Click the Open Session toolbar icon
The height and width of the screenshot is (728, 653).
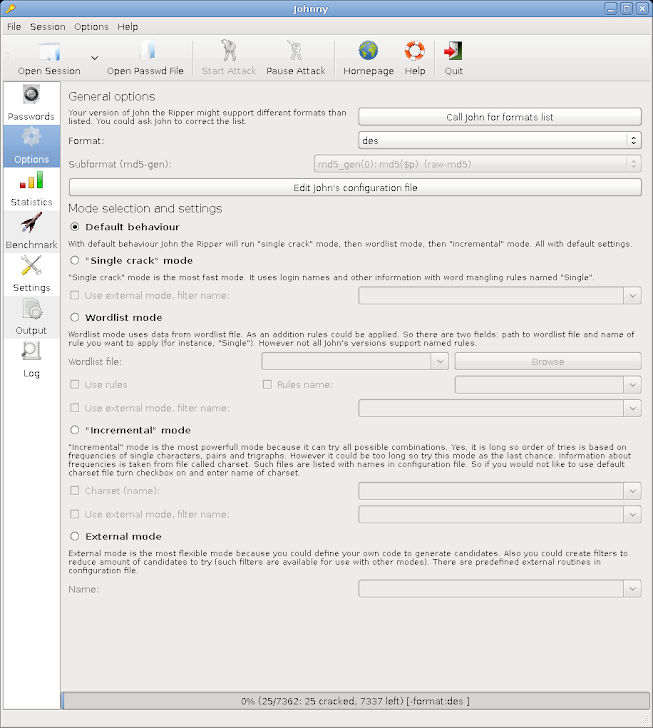49,52
